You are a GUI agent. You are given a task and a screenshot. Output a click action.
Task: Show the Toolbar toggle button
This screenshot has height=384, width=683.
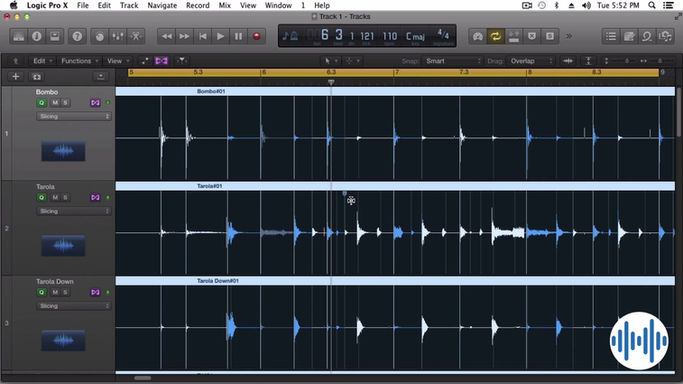point(54,36)
